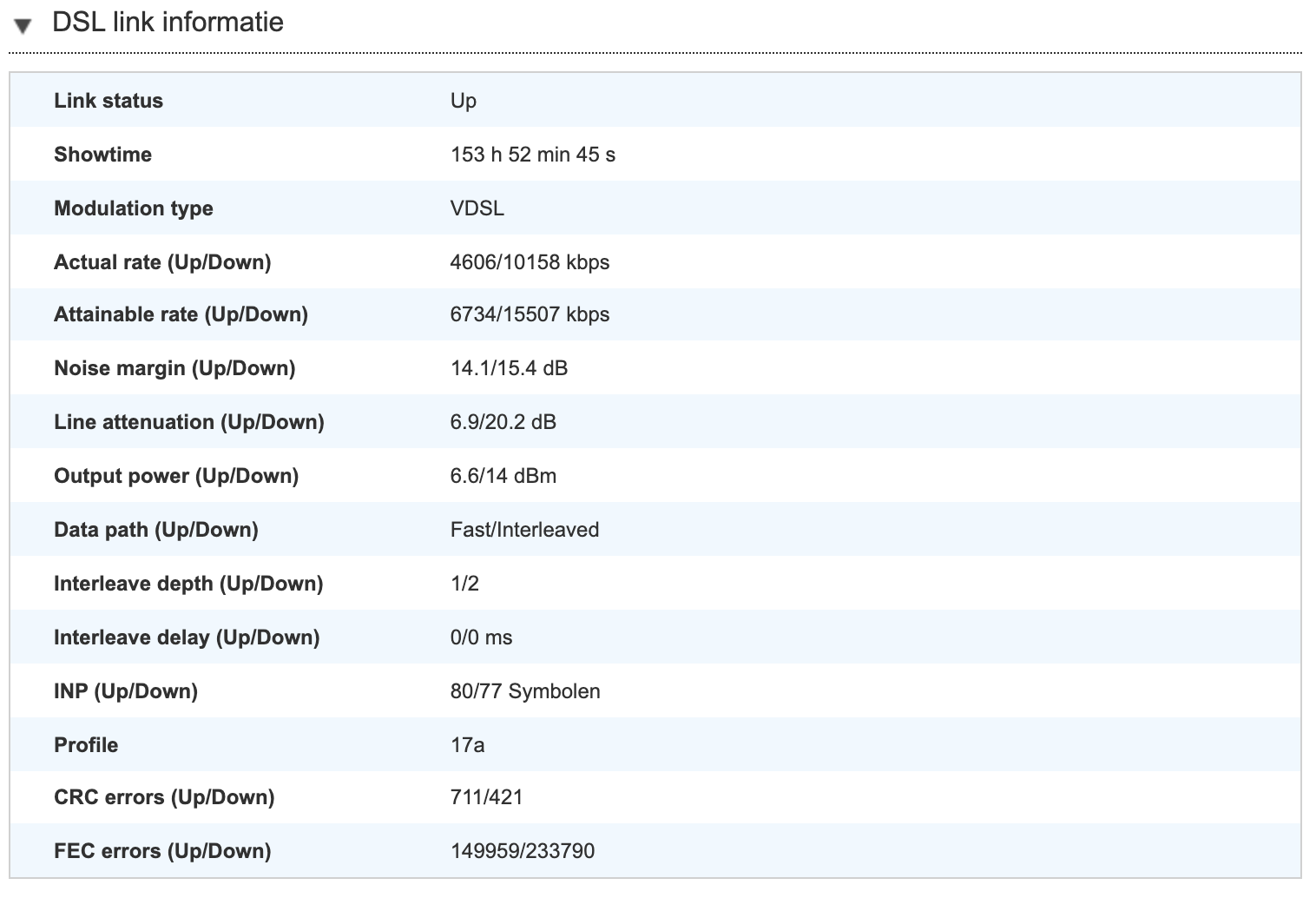This screenshot has width=1316, height=898.
Task: Click the disclosure triangle next to the header
Action: pos(21,23)
